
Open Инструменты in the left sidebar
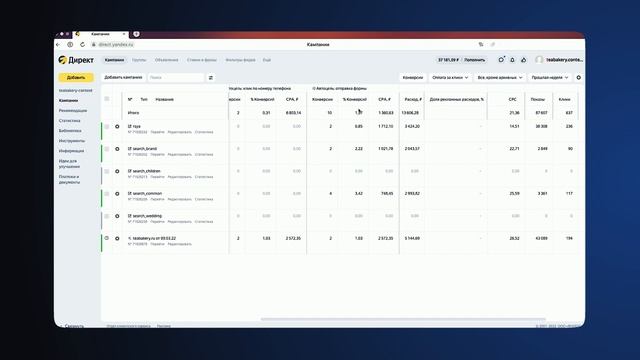click(x=72, y=141)
